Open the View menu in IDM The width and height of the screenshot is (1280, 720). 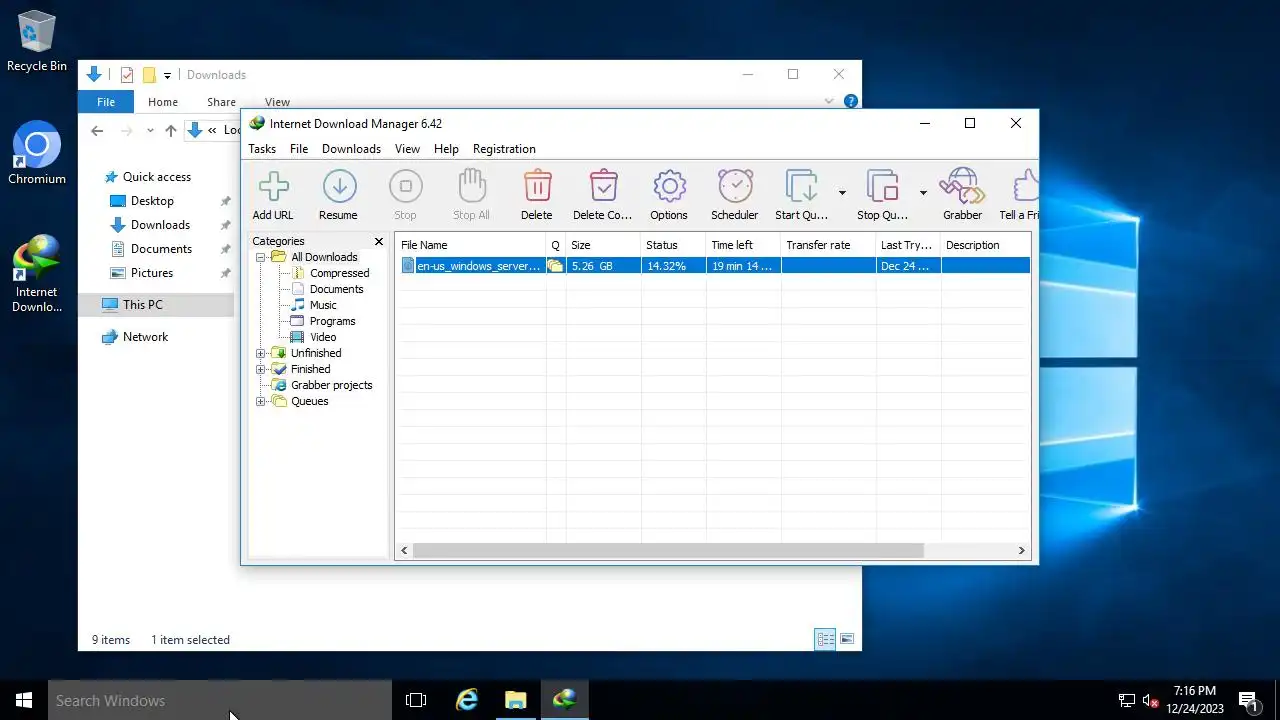pos(407,149)
